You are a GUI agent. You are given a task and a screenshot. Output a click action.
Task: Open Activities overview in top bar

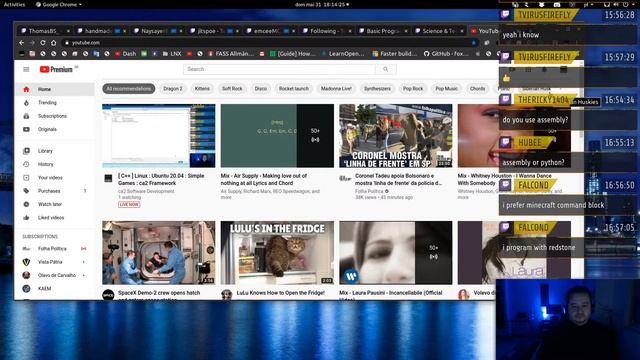[x=14, y=4]
